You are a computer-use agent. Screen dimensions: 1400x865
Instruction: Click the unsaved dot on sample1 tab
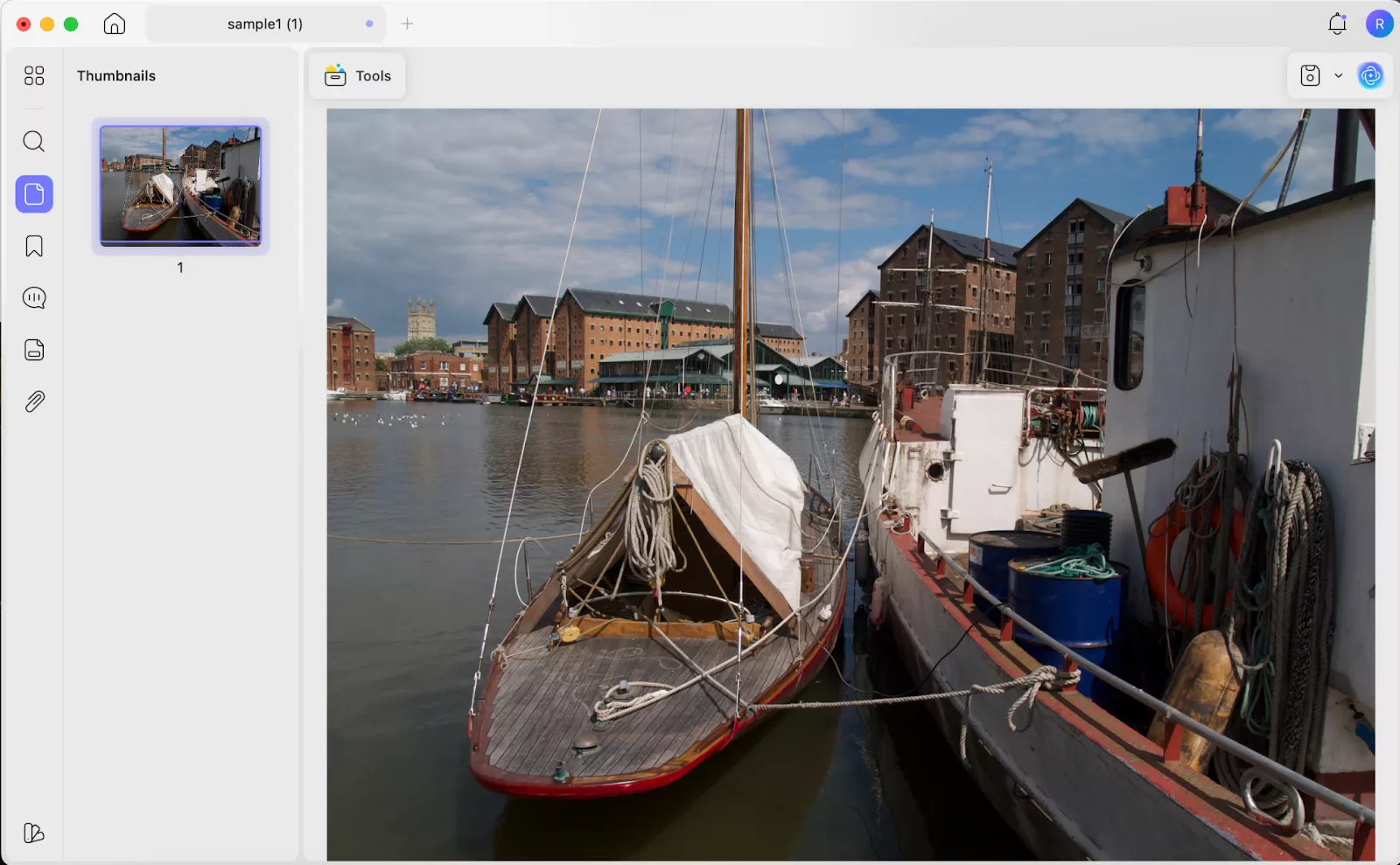coord(369,24)
